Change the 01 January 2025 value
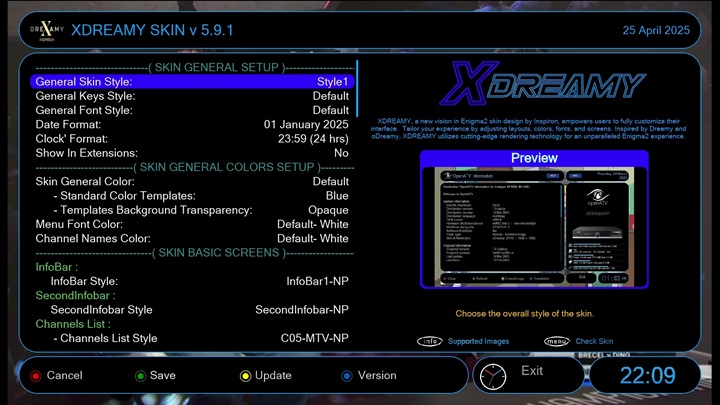Image resolution: width=720 pixels, height=405 pixels. (x=306, y=124)
